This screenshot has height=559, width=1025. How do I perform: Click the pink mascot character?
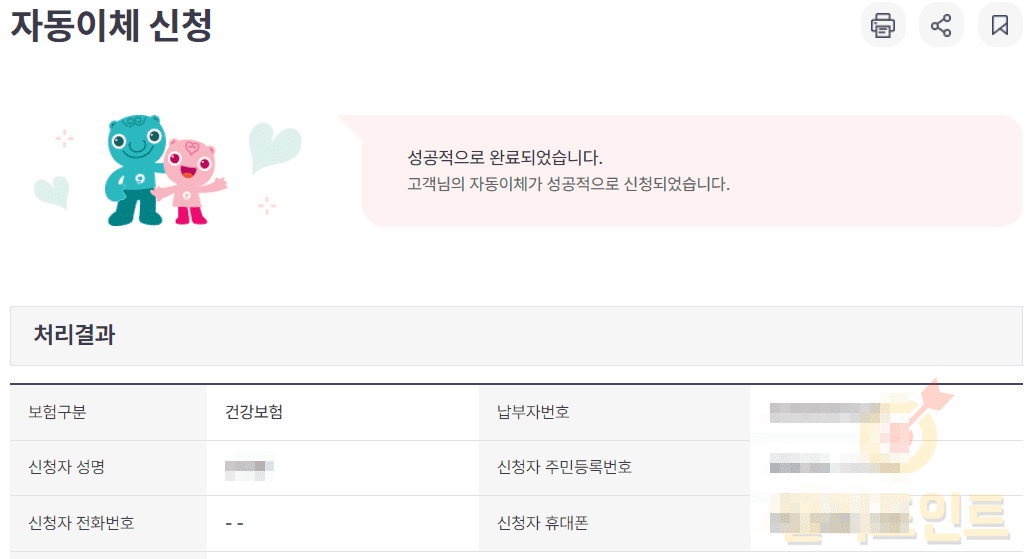tap(190, 180)
